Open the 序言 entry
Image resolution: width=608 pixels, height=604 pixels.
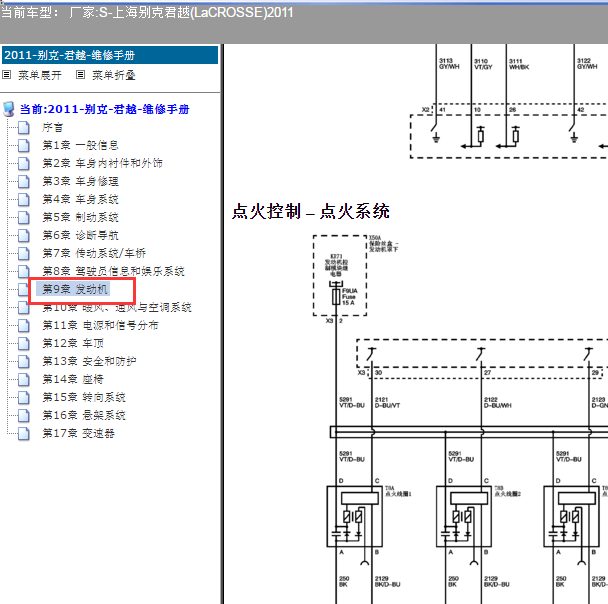(x=52, y=127)
